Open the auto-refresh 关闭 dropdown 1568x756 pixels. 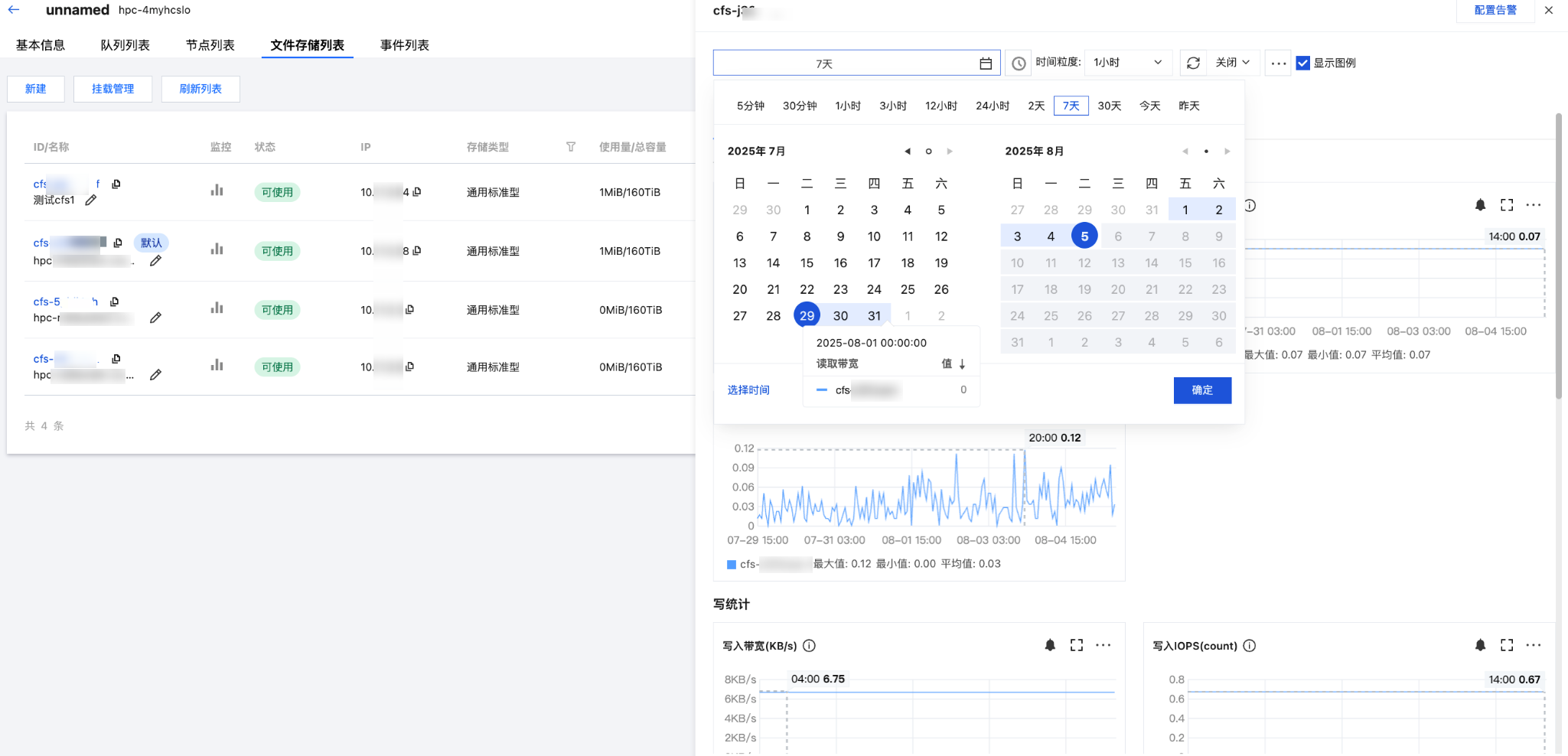tap(1232, 63)
